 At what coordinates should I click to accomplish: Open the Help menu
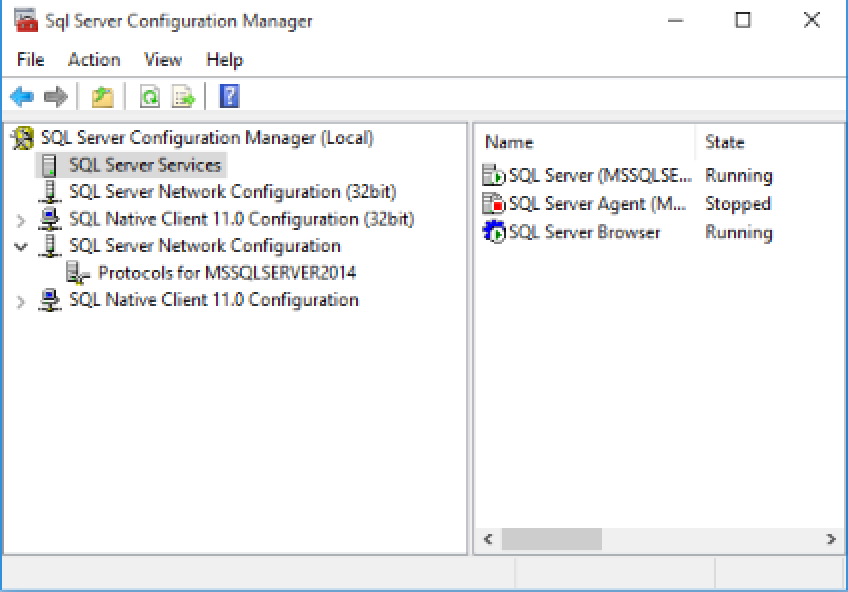224,59
